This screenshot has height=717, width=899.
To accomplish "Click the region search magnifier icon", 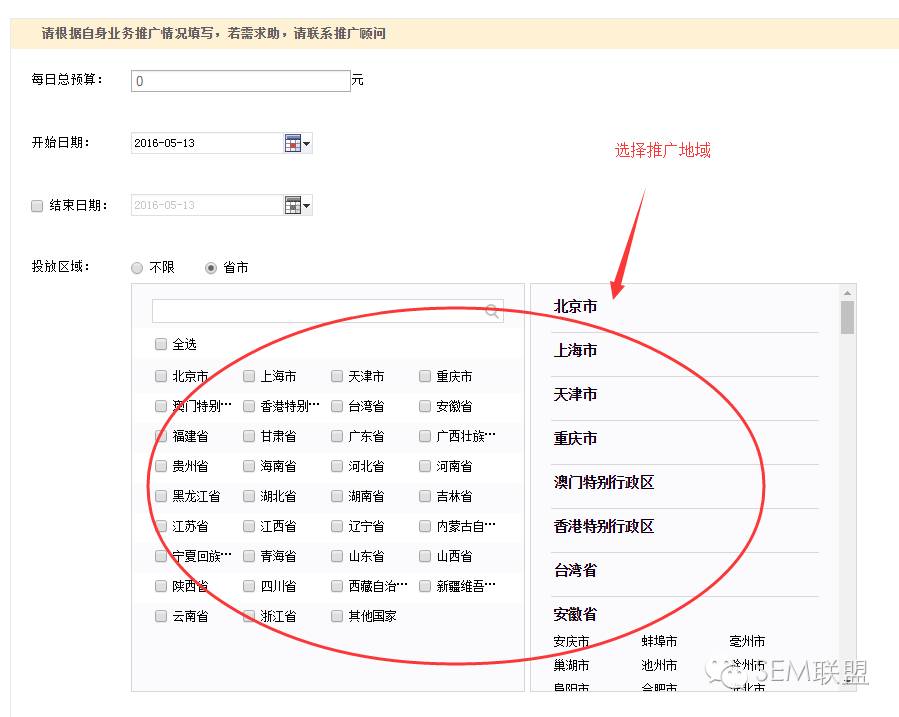I will pyautogui.click(x=492, y=311).
